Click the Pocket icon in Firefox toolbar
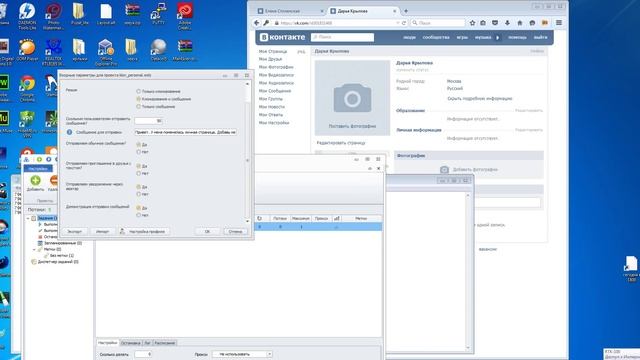The width and height of the screenshot is (640, 360). 495,23
